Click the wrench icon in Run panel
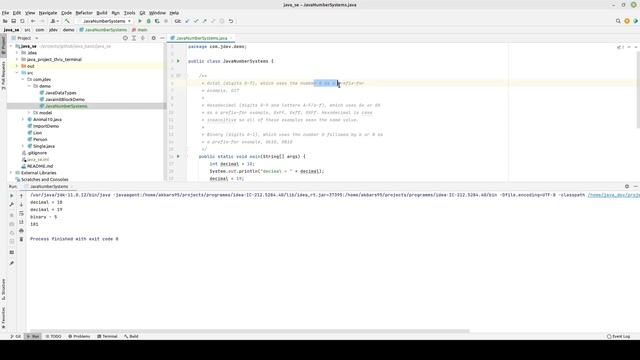Image resolution: width=640 pixels, height=360 pixels. [11, 204]
